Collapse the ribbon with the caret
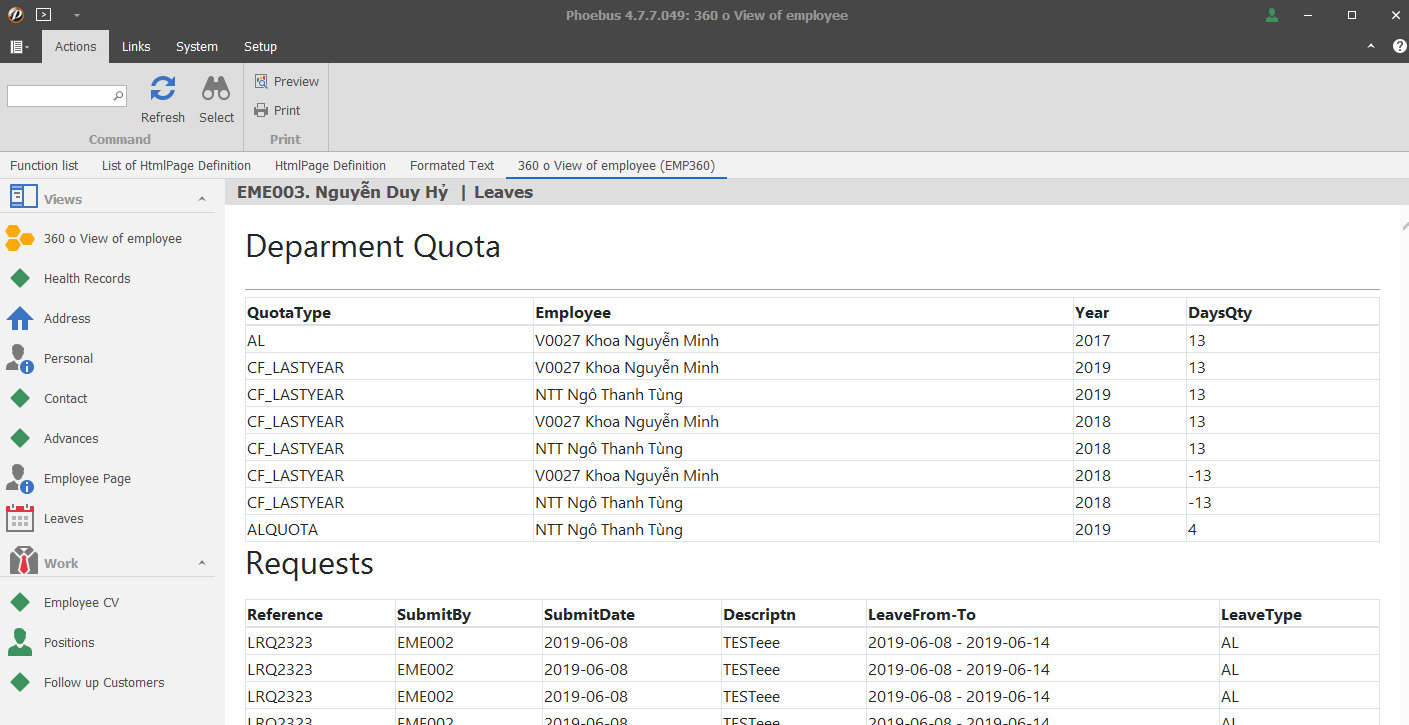Image resolution: width=1409 pixels, height=725 pixels. tap(1371, 46)
